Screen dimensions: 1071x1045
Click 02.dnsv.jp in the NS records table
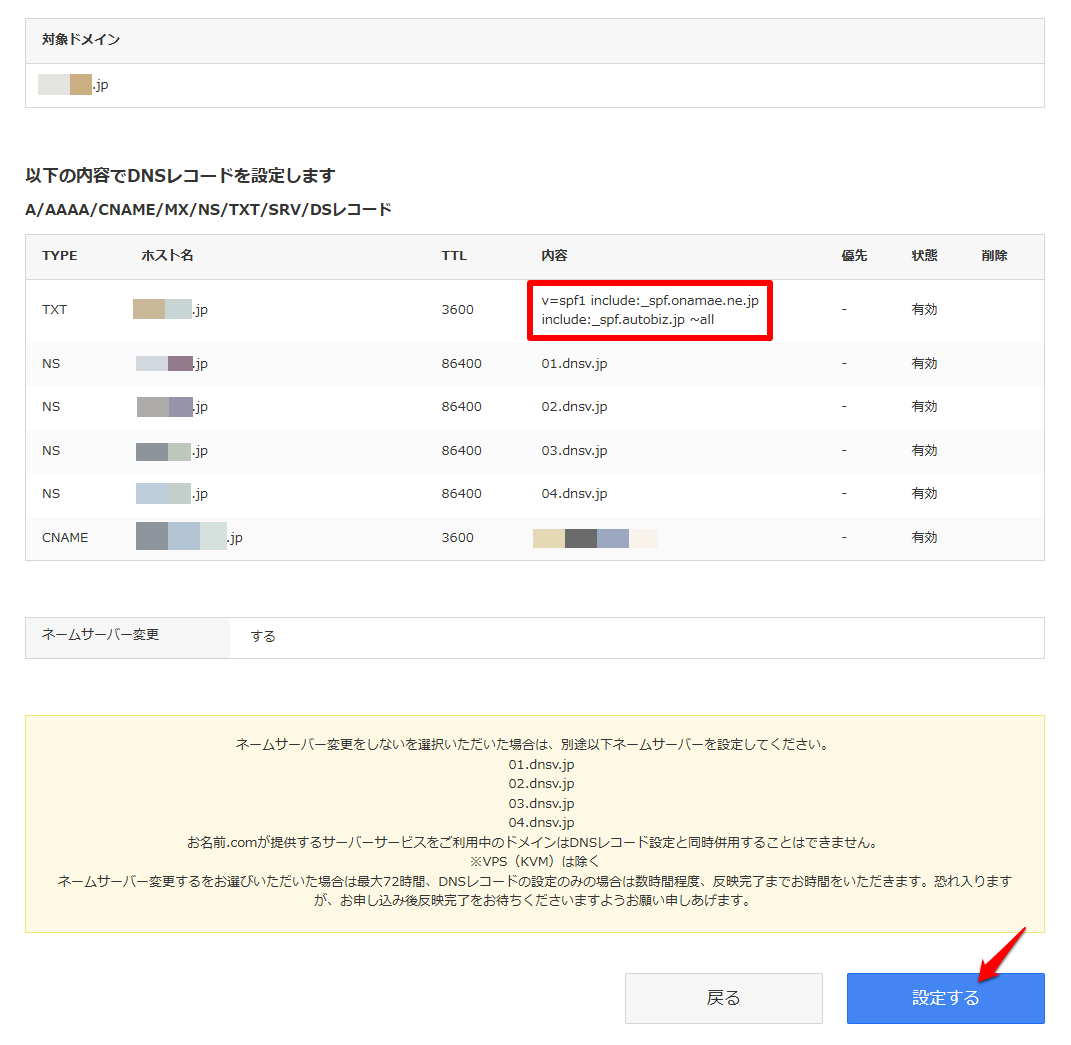pos(574,407)
